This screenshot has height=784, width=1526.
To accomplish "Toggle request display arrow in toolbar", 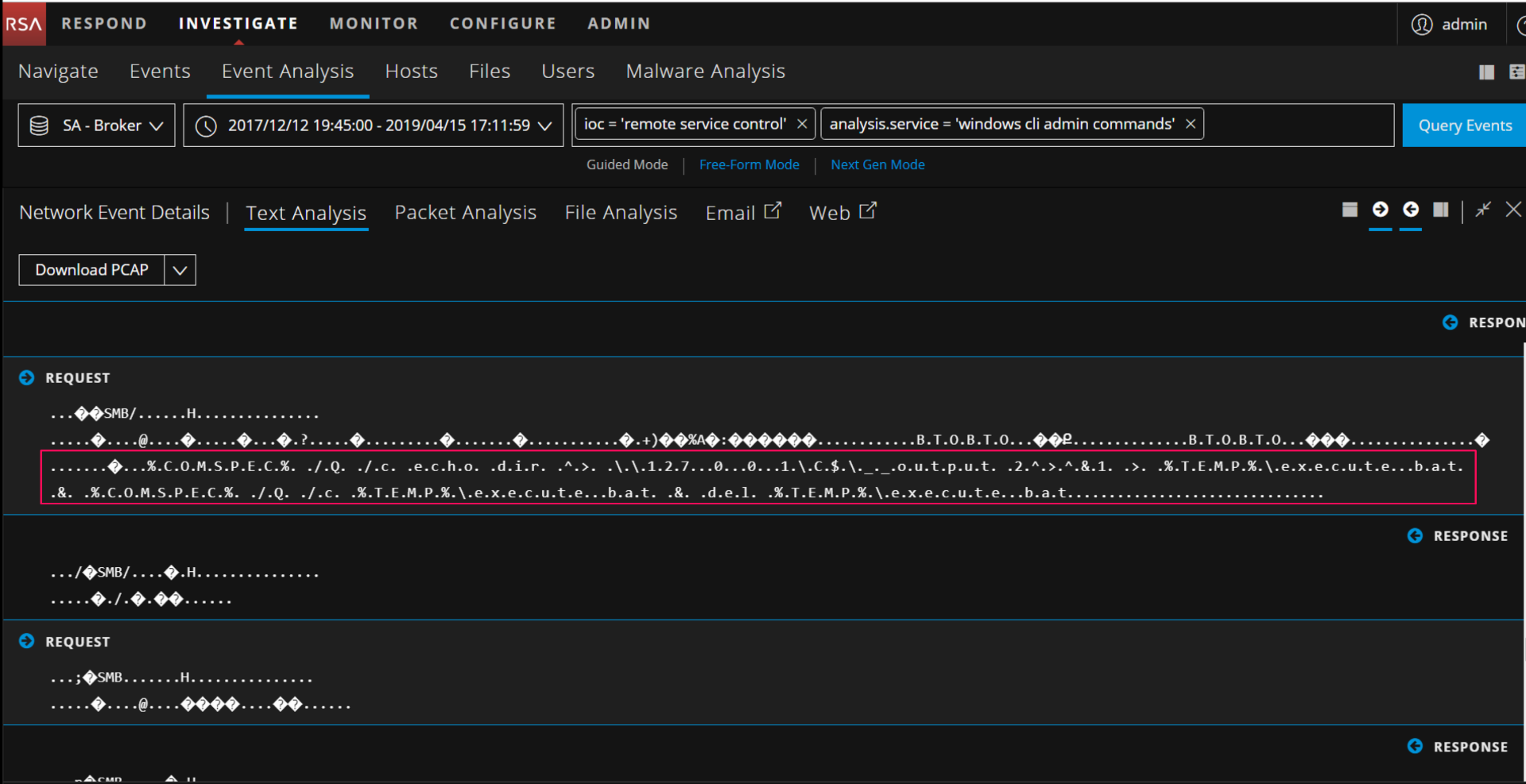I will (x=1380, y=210).
